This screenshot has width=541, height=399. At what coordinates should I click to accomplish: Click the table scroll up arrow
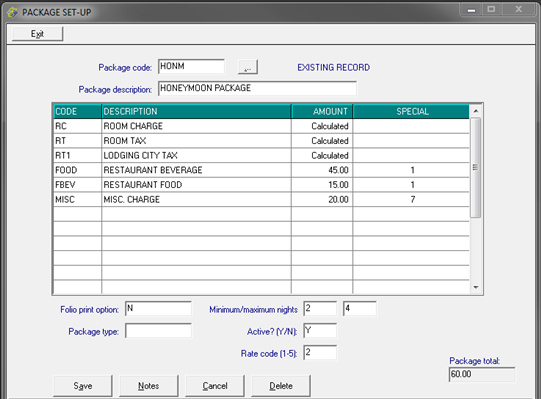476,111
